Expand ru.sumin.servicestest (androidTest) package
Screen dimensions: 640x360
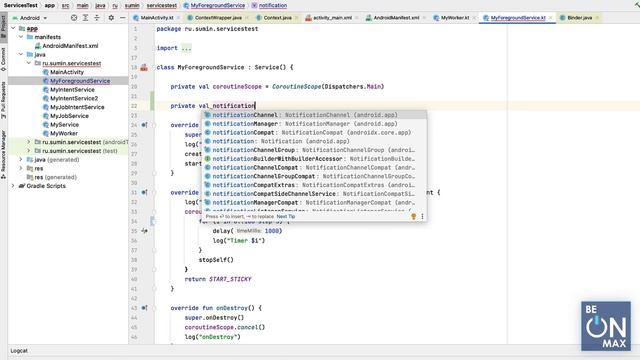(29, 142)
